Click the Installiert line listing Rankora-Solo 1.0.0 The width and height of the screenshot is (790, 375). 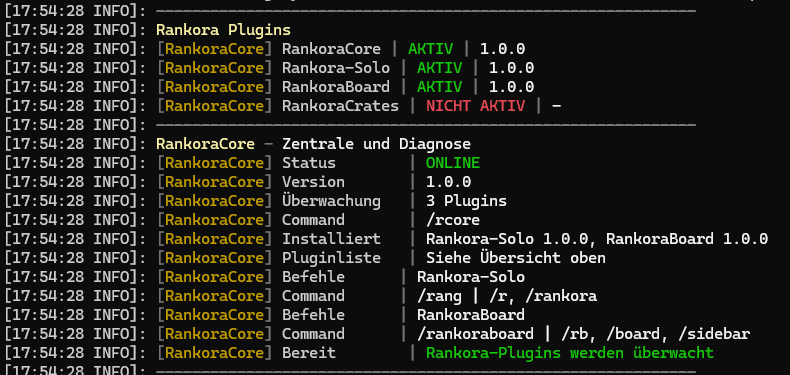coord(597,239)
